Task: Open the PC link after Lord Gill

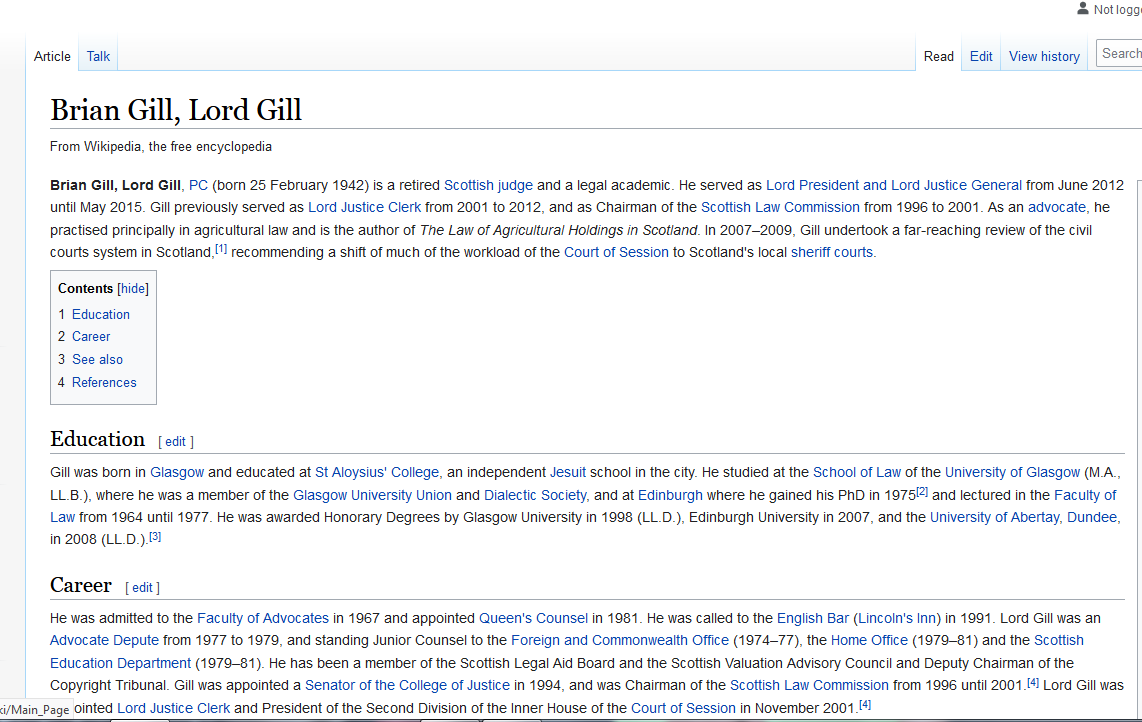Action: pyautogui.click(x=198, y=185)
